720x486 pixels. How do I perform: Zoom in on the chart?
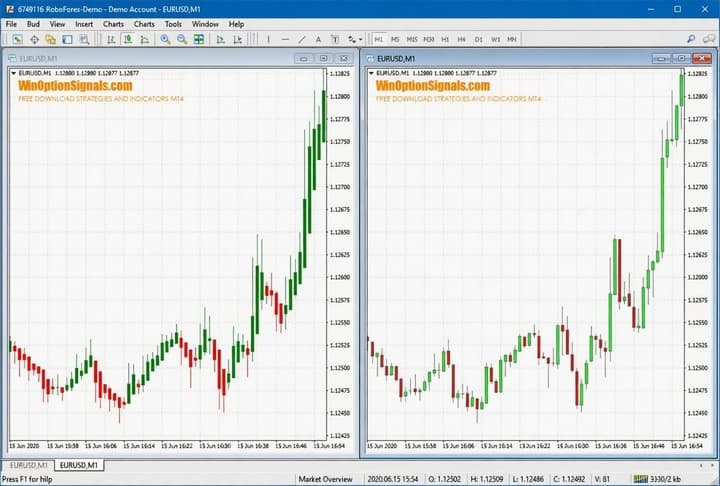pyautogui.click(x=165, y=40)
